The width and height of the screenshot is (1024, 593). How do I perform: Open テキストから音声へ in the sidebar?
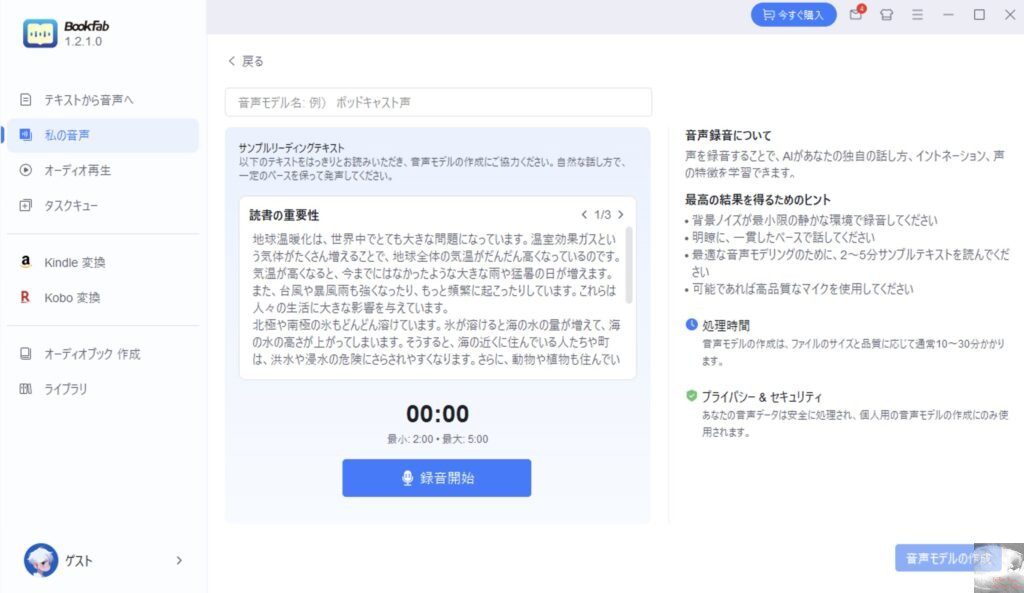[x=88, y=100]
